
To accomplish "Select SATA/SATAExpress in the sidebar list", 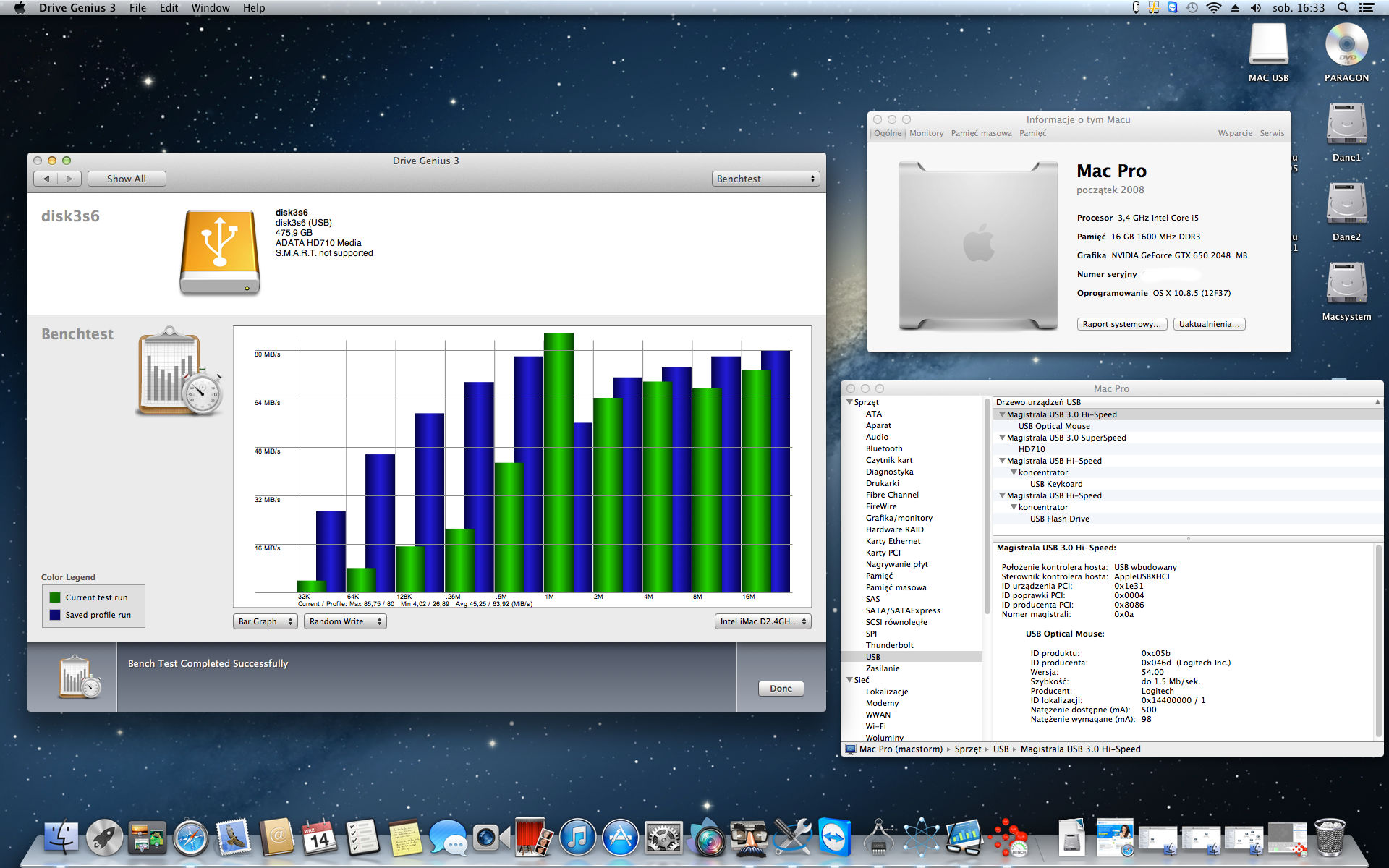I will [903, 610].
